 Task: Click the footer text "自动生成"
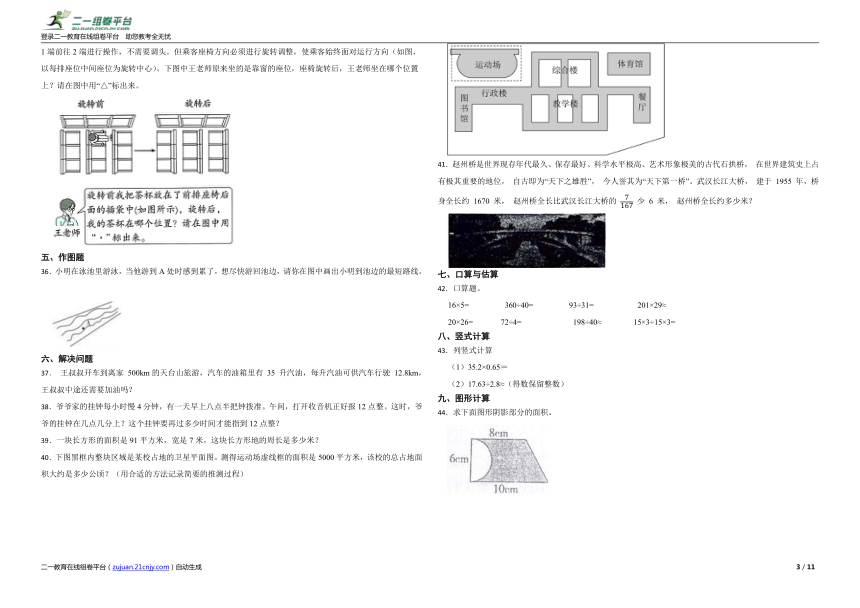pos(189,567)
